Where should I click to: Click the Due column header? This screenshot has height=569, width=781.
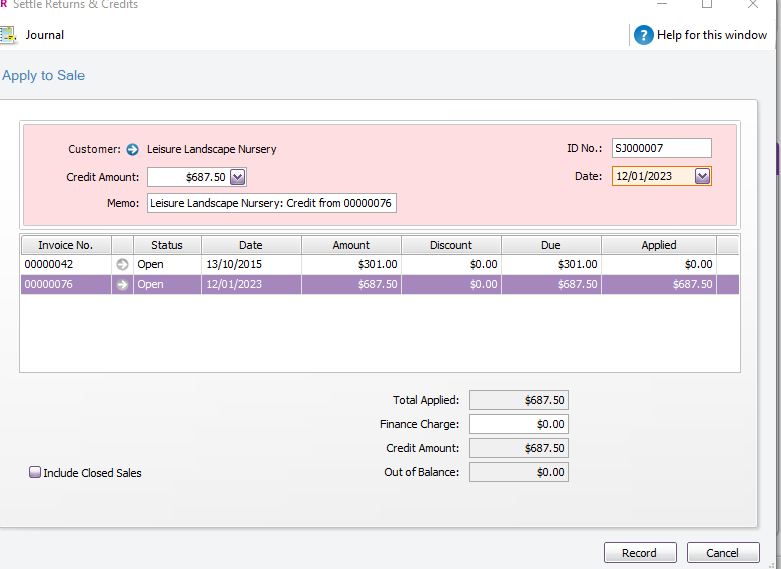551,245
